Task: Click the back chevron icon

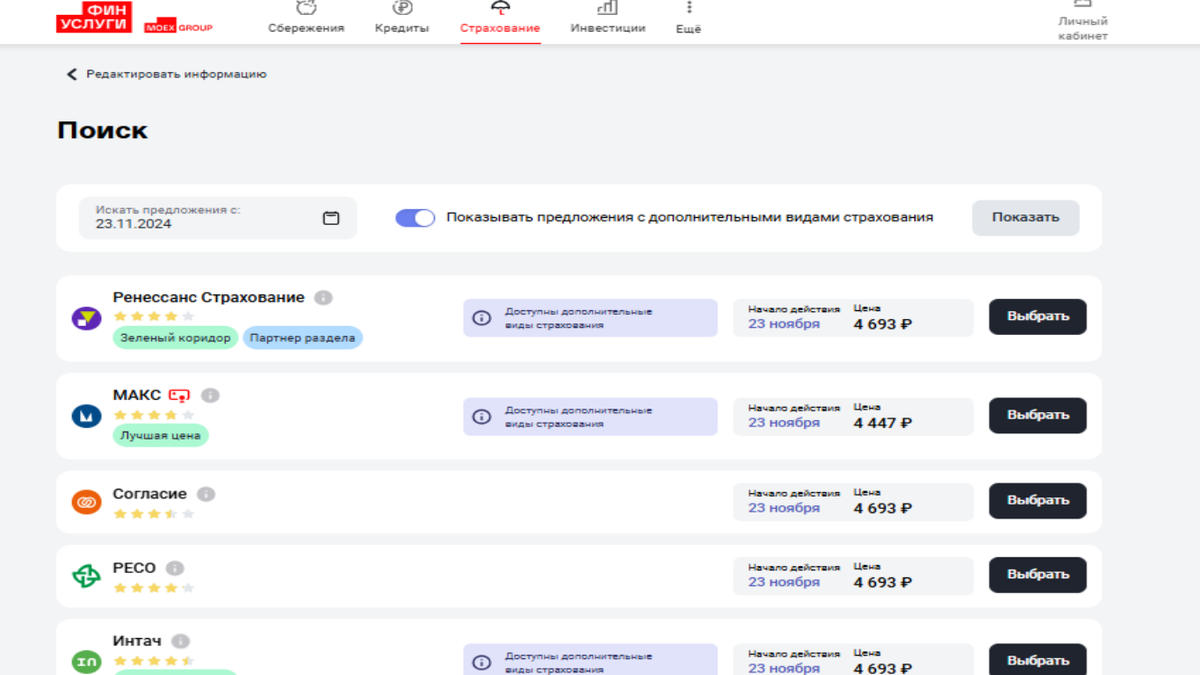Action: (x=71, y=74)
